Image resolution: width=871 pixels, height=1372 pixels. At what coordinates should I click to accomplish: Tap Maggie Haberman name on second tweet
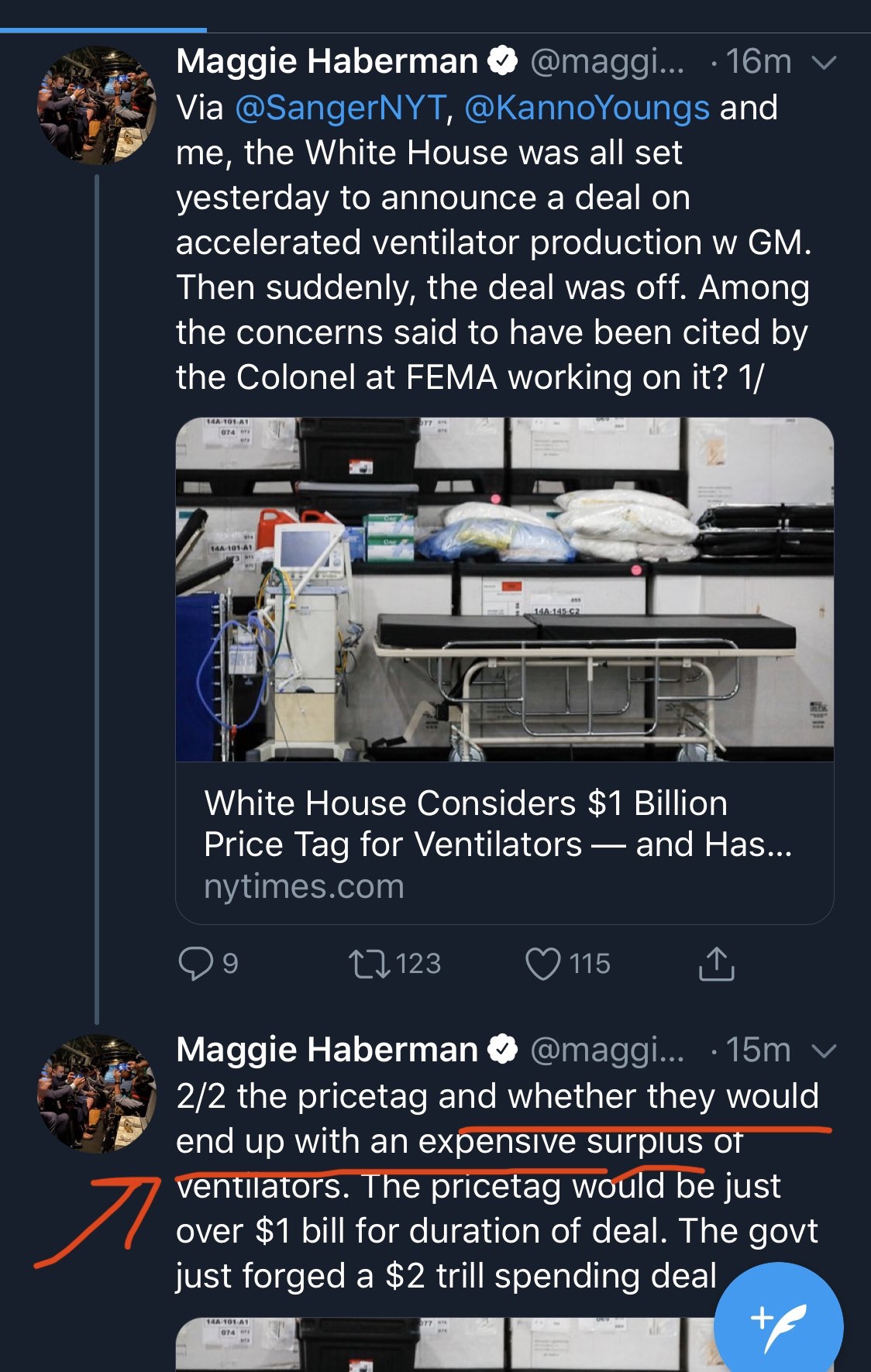326,1050
